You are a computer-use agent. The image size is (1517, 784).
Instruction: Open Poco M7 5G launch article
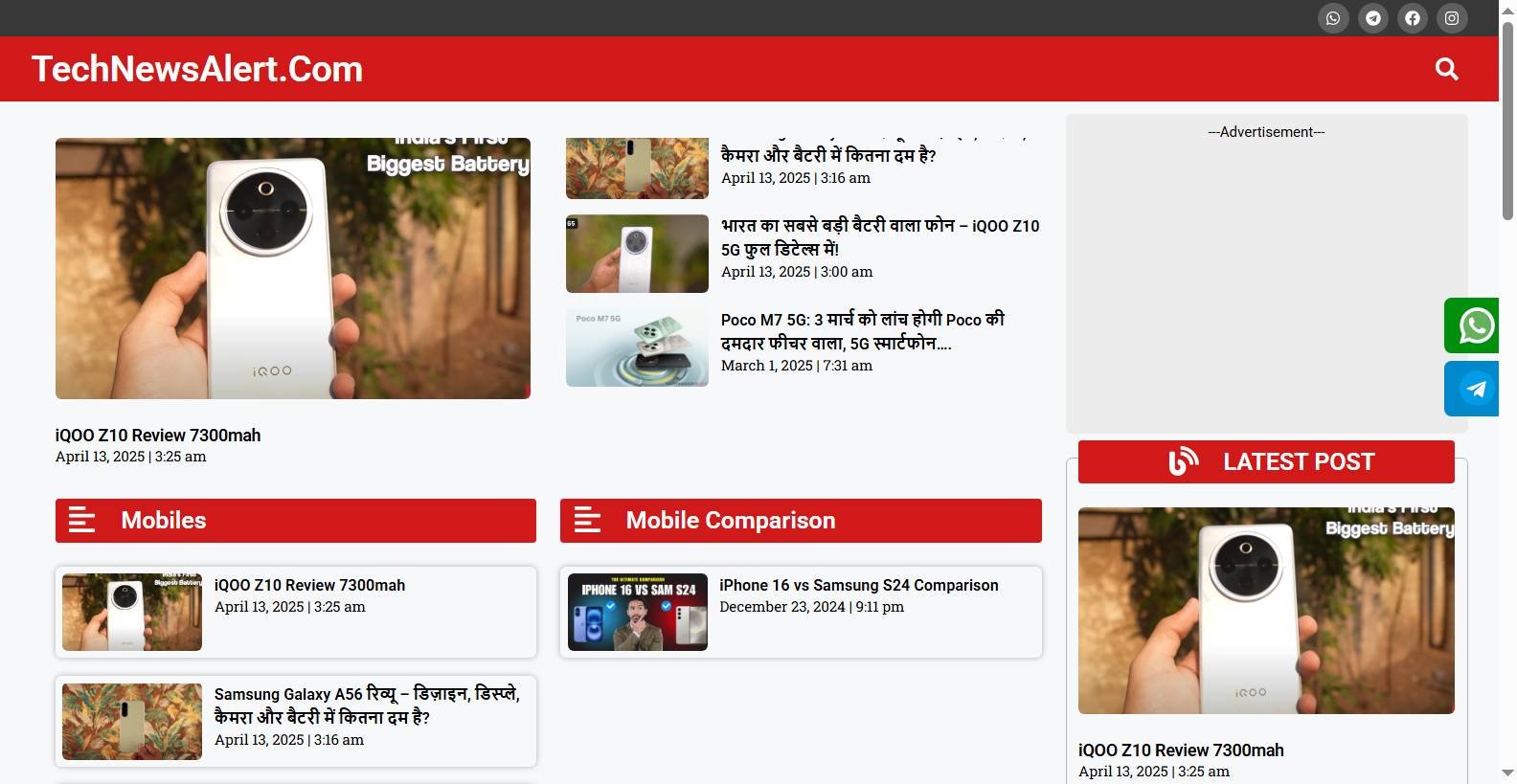(x=862, y=331)
